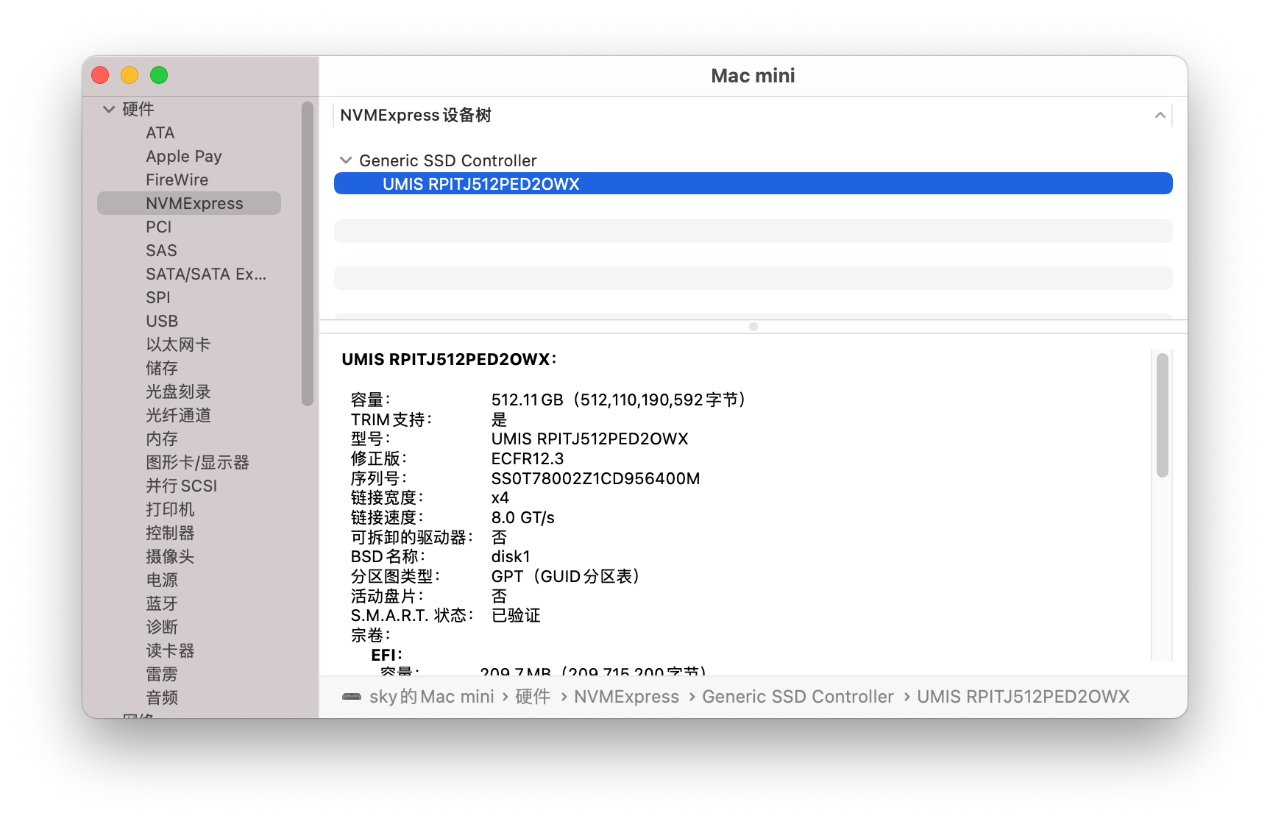The height and width of the screenshot is (827, 1270).
Task: Collapse the NVMExpress设备树 header chevron
Action: (1160, 115)
